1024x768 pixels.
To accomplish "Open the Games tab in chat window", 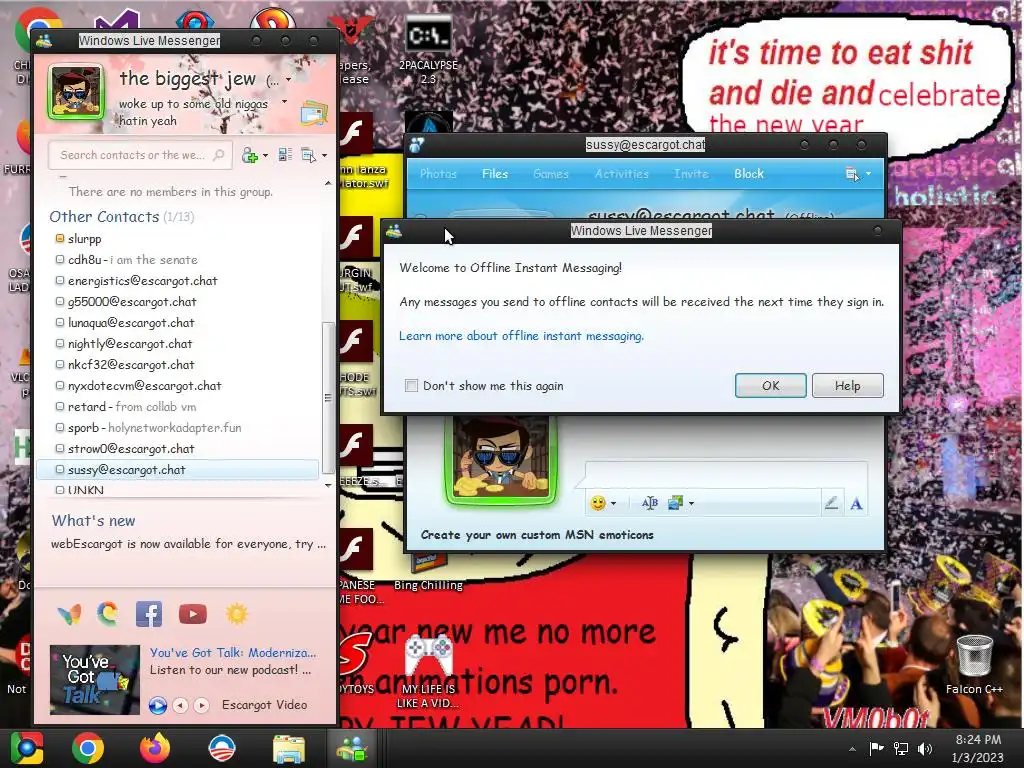I will pyautogui.click(x=551, y=174).
